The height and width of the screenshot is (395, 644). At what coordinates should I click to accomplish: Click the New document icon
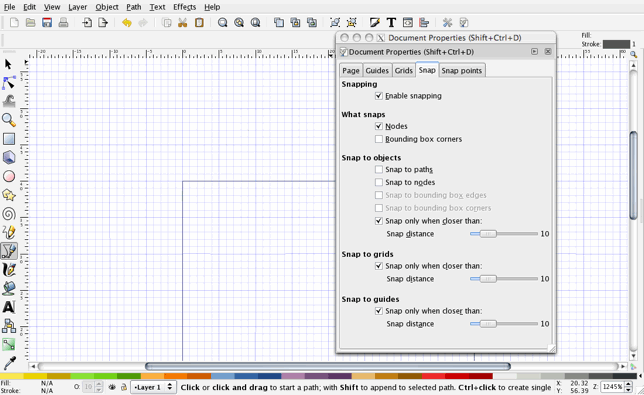(x=14, y=23)
